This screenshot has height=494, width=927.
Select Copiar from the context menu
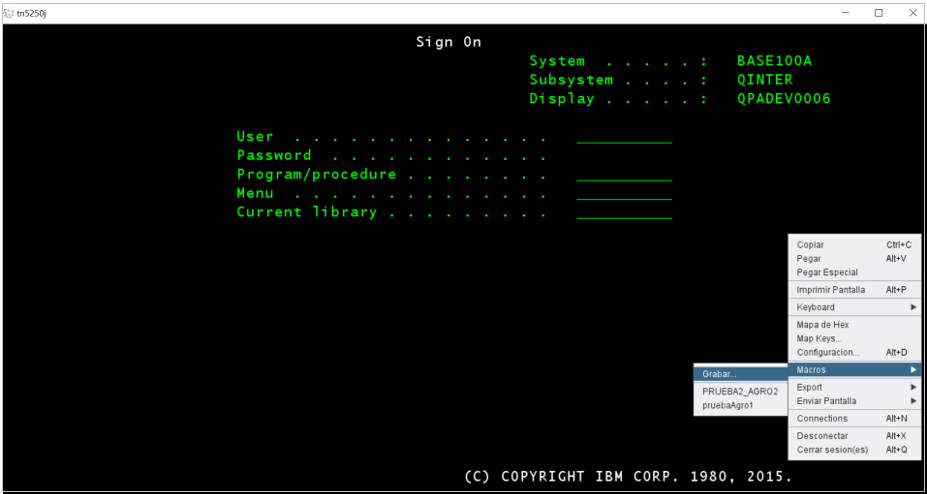click(811, 245)
